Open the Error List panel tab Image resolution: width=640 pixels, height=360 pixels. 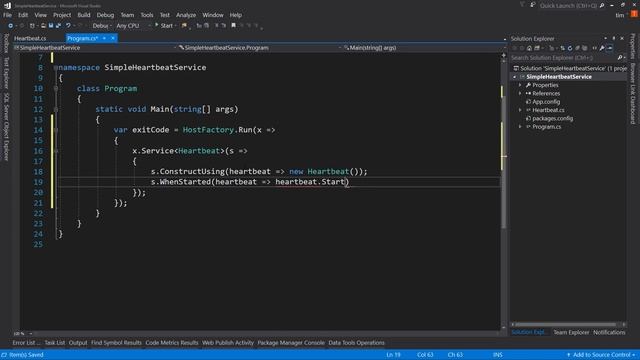(25, 343)
